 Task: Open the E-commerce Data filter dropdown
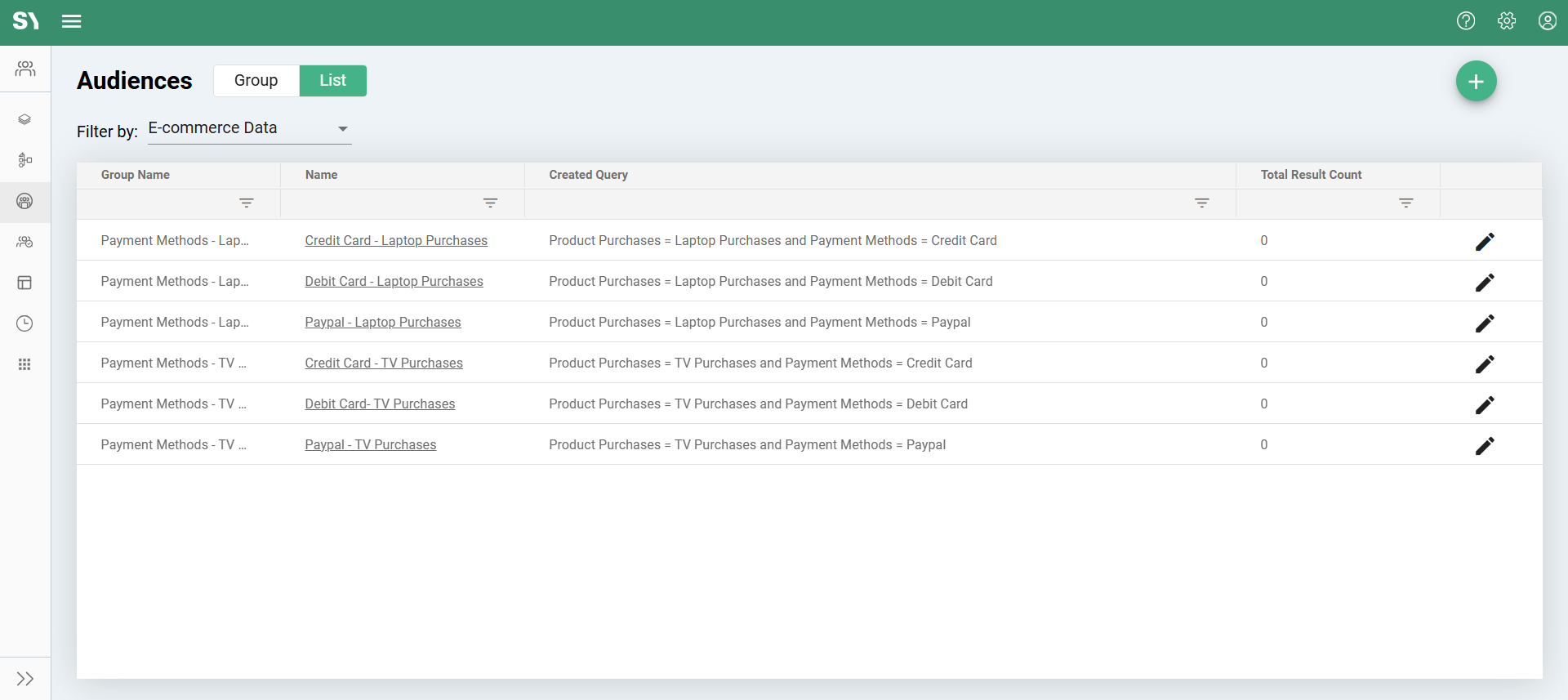coord(249,128)
